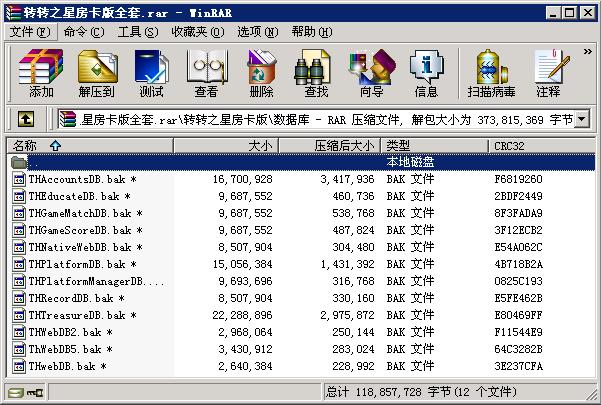This screenshot has width=601, height=405.
Task: Open the Comment (注释) toolbar tool
Action: [548, 73]
